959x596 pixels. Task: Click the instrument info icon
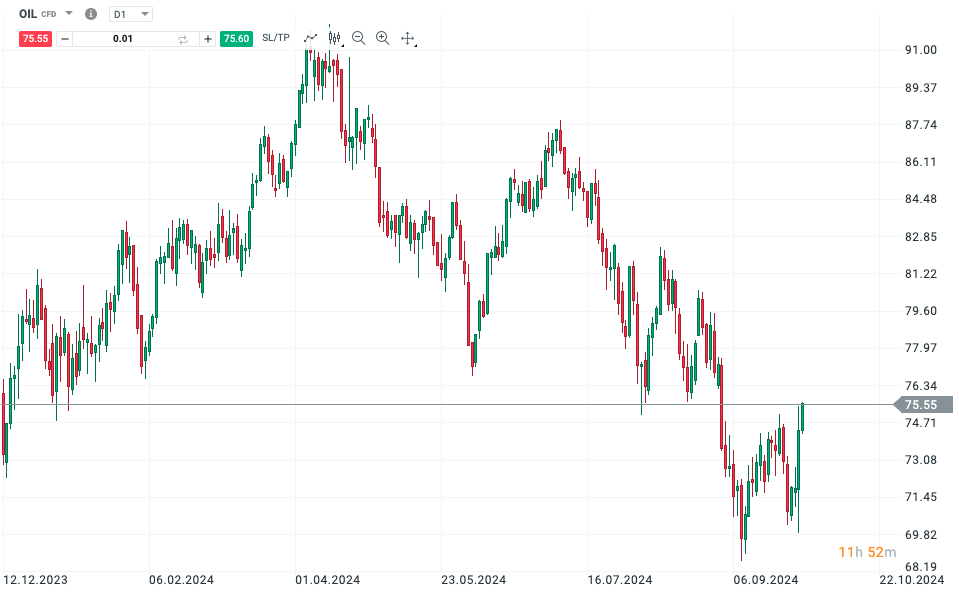91,14
